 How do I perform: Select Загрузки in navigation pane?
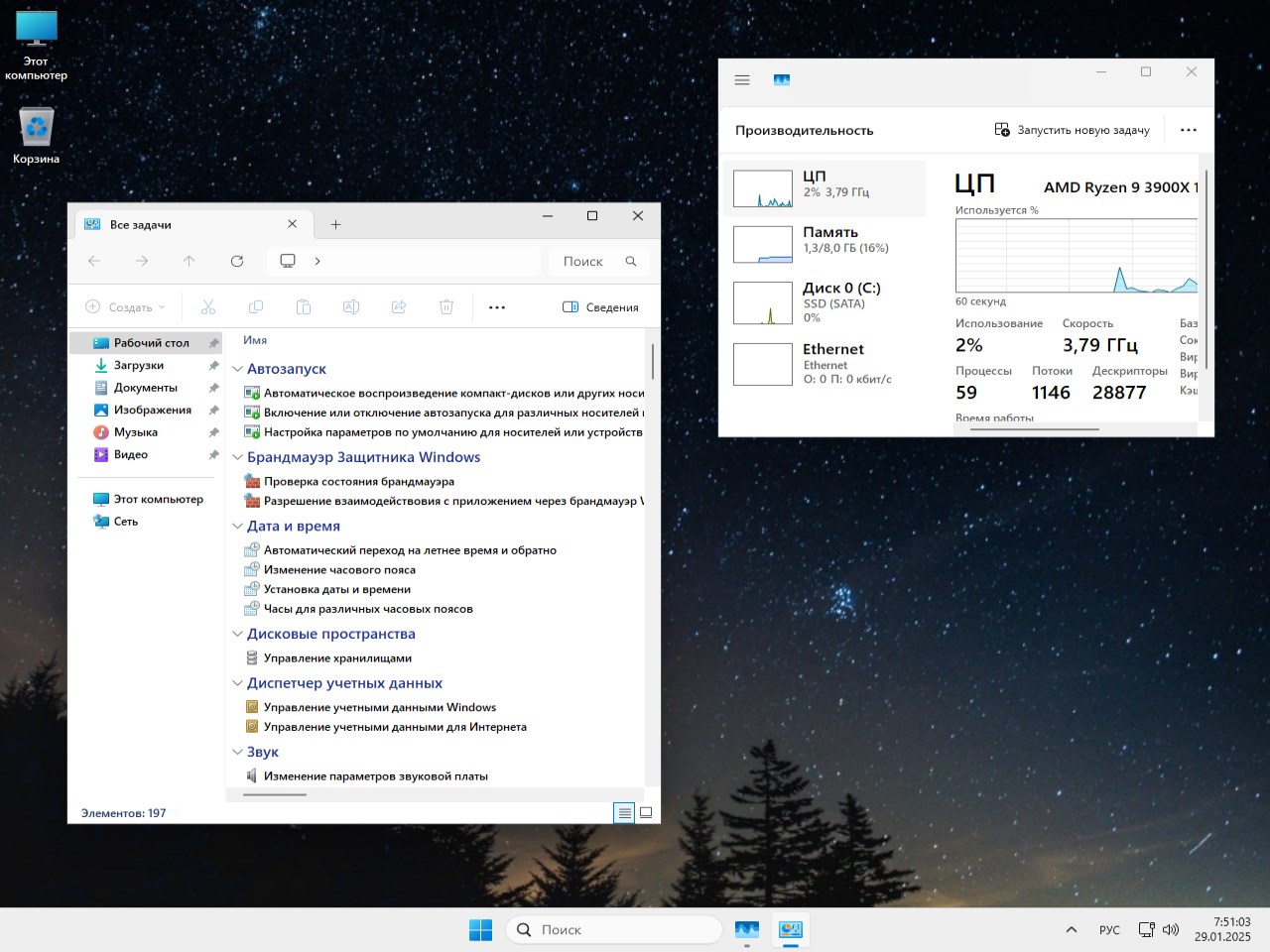point(138,365)
